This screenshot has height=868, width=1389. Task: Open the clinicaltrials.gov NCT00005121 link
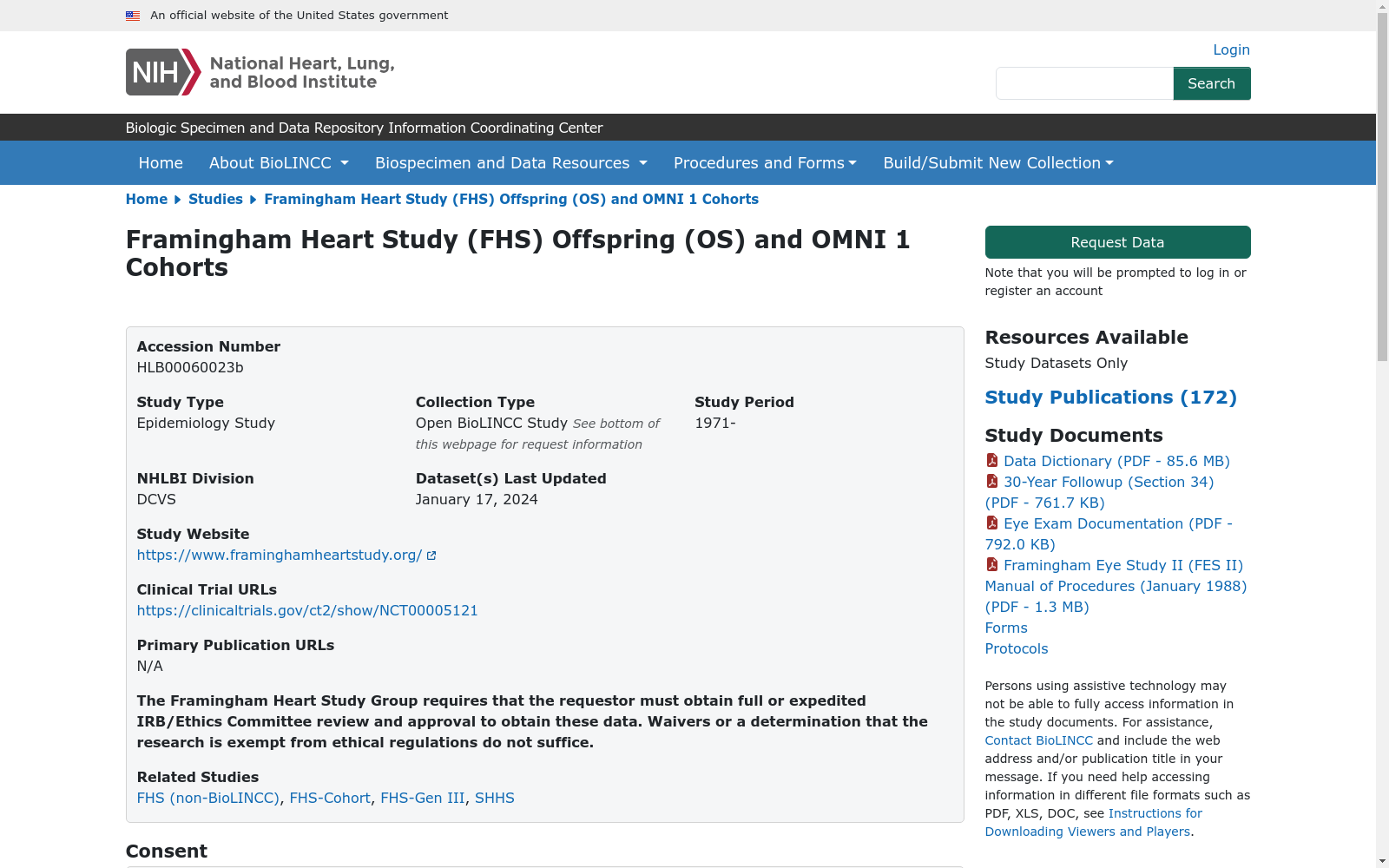[x=307, y=610]
